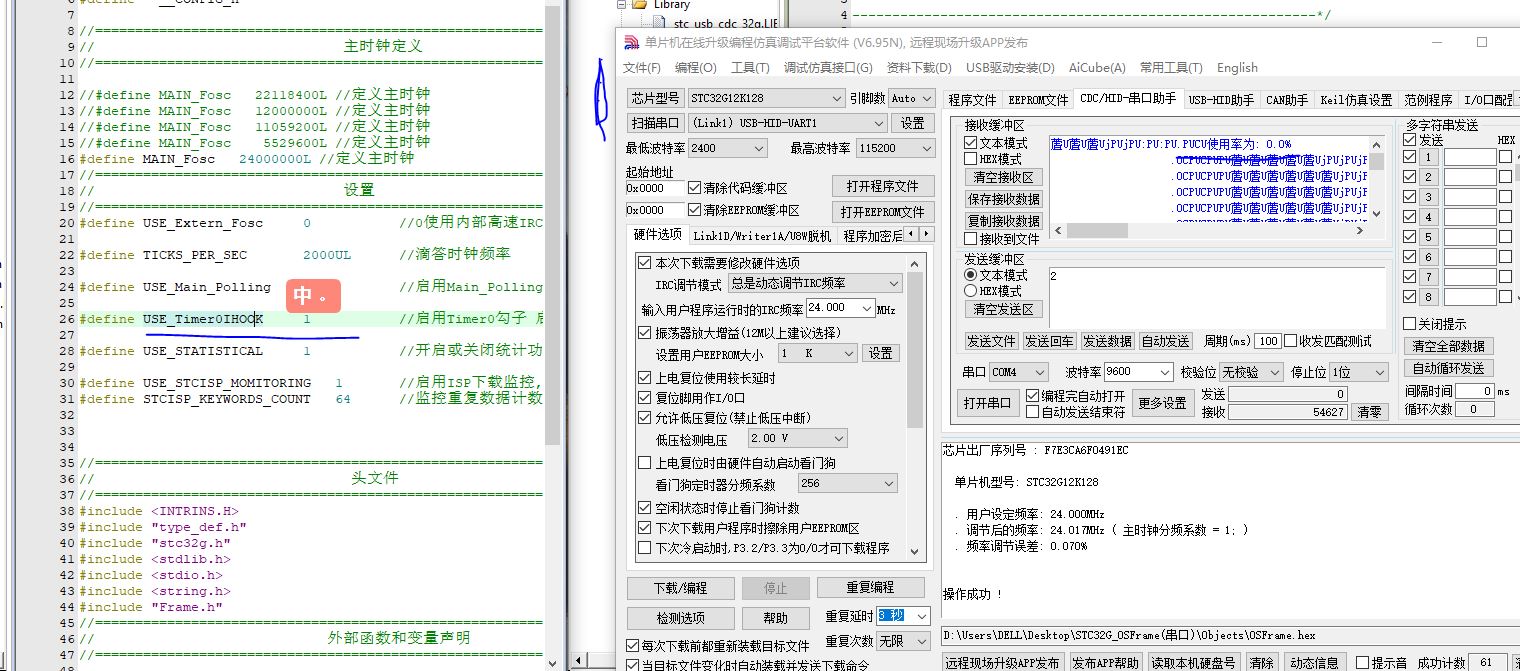Open the 波特率 9600 combo box
The width and height of the screenshot is (1520, 671).
(x=1164, y=372)
